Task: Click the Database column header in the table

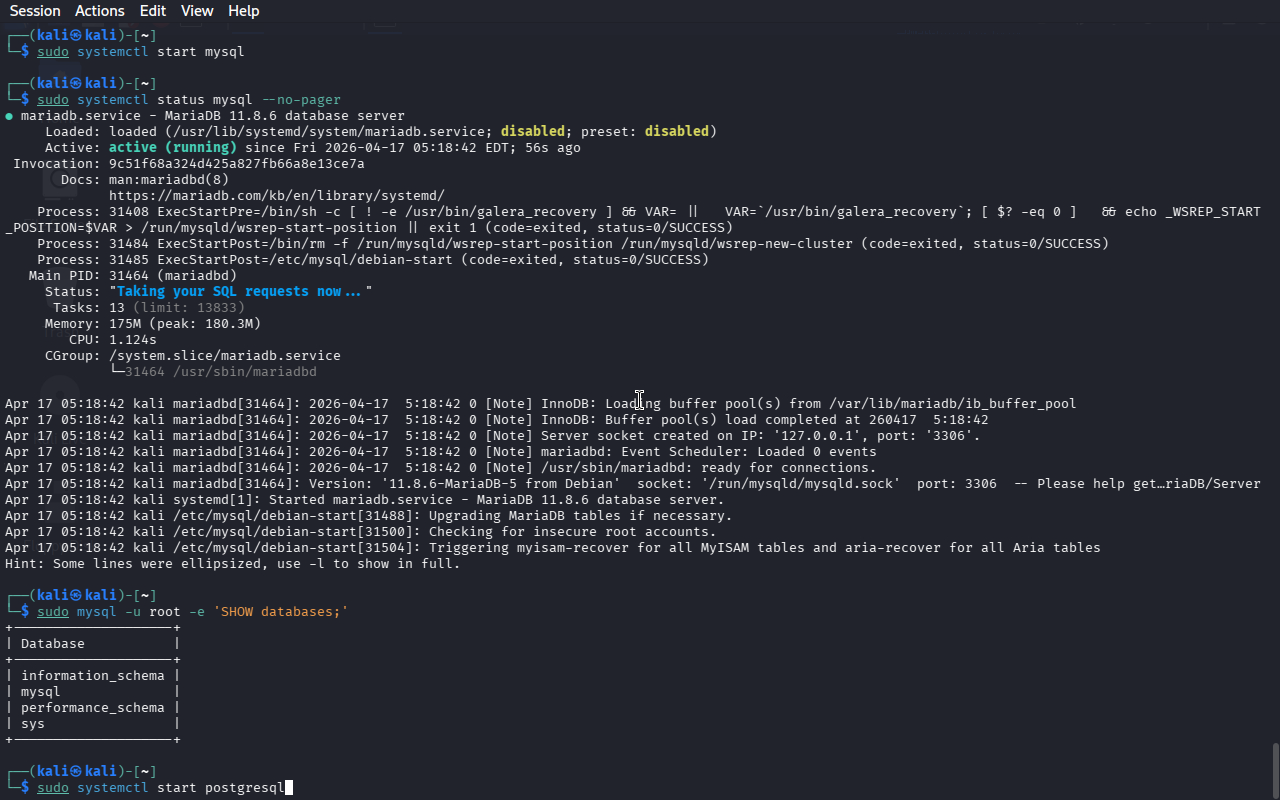Action: (x=52, y=644)
